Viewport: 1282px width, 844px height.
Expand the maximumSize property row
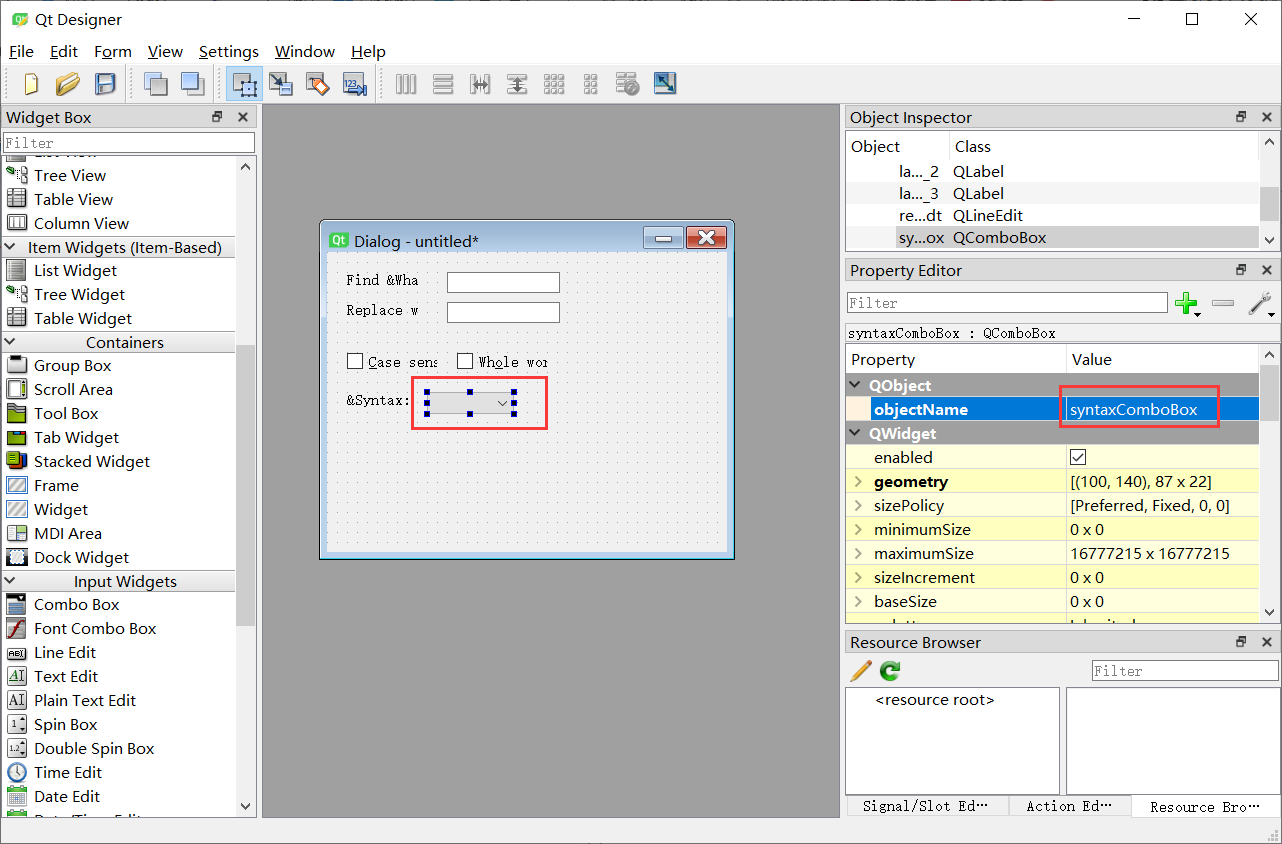[x=857, y=553]
